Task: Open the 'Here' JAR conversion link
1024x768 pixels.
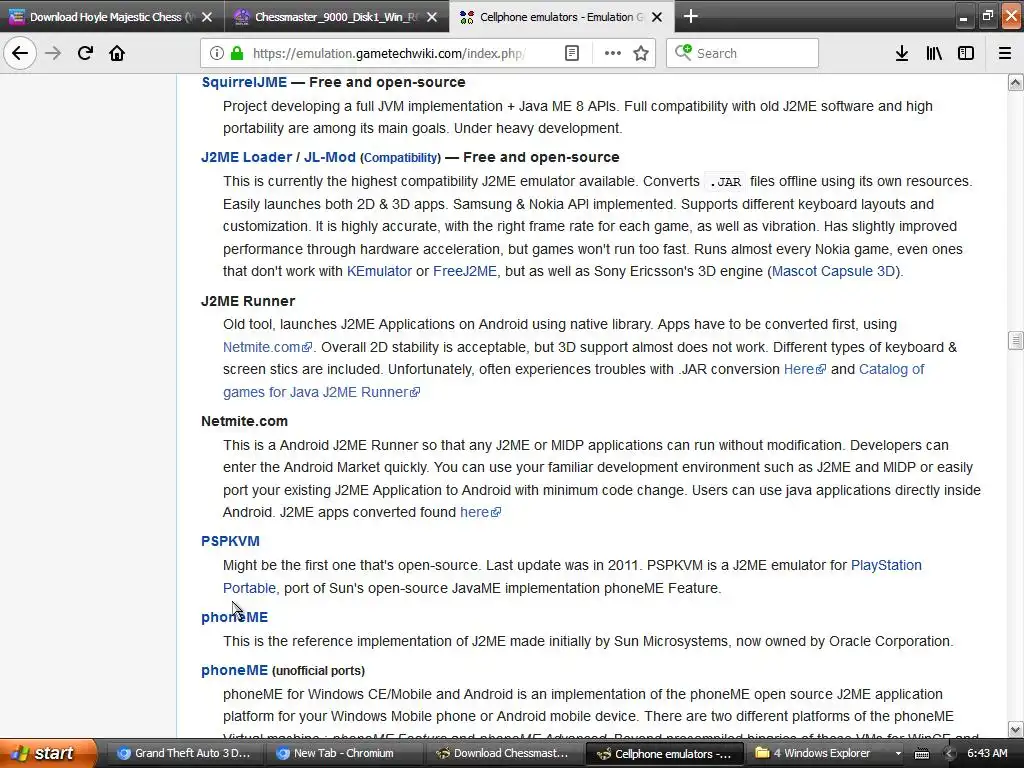Action: tap(804, 369)
